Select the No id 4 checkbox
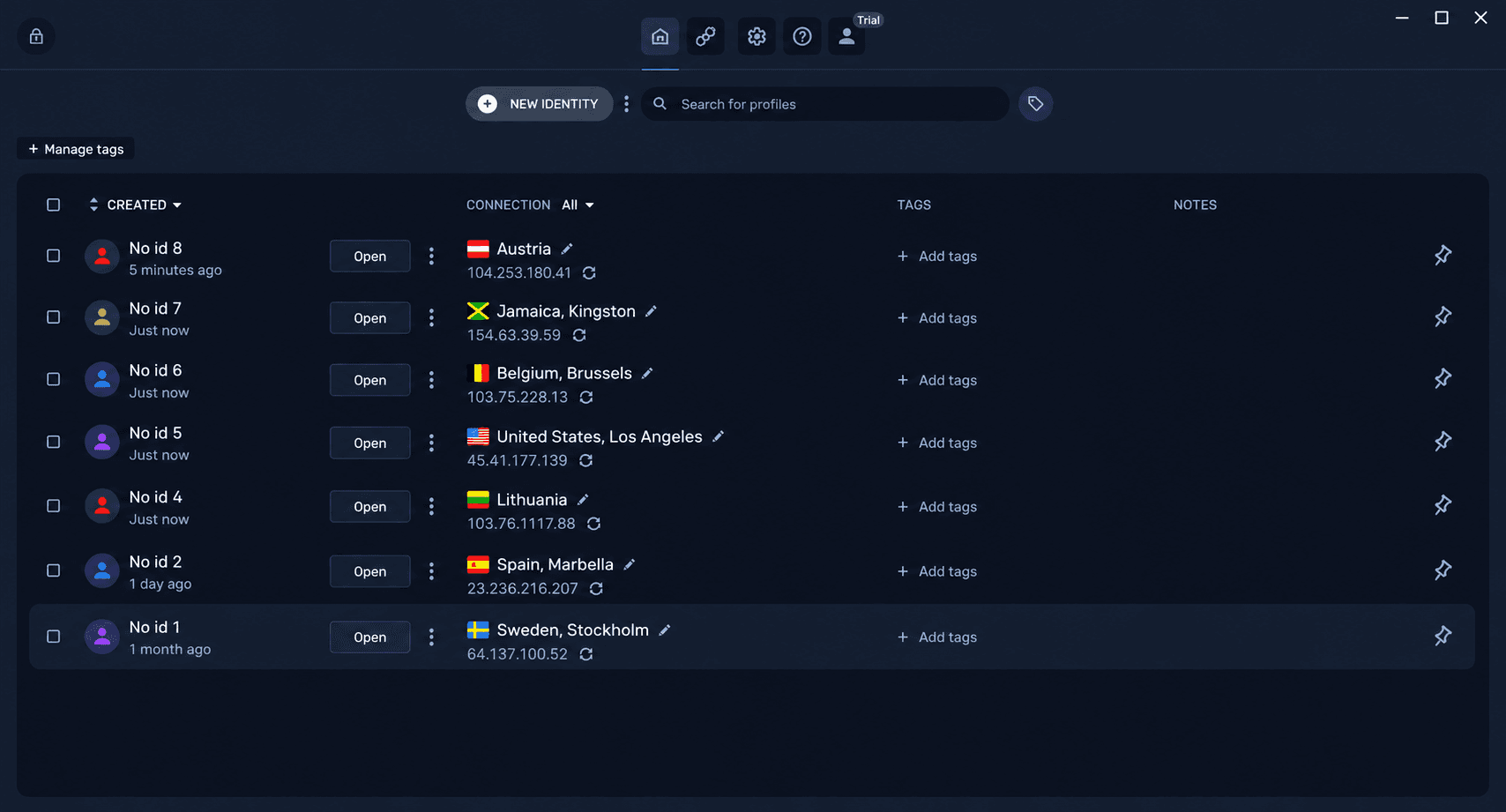The width and height of the screenshot is (1506, 812). (54, 506)
